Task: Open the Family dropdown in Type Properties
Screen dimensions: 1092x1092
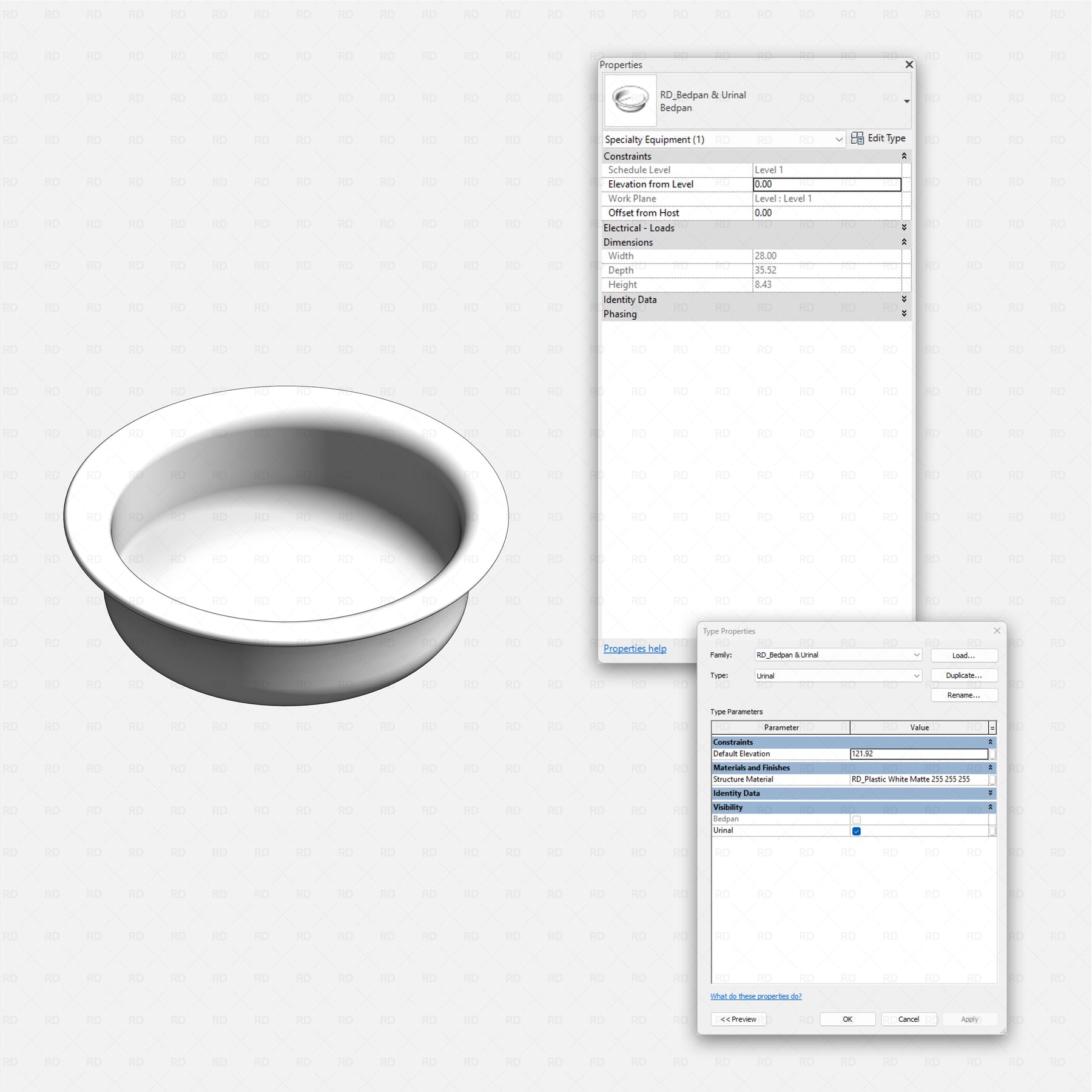Action: click(x=916, y=655)
